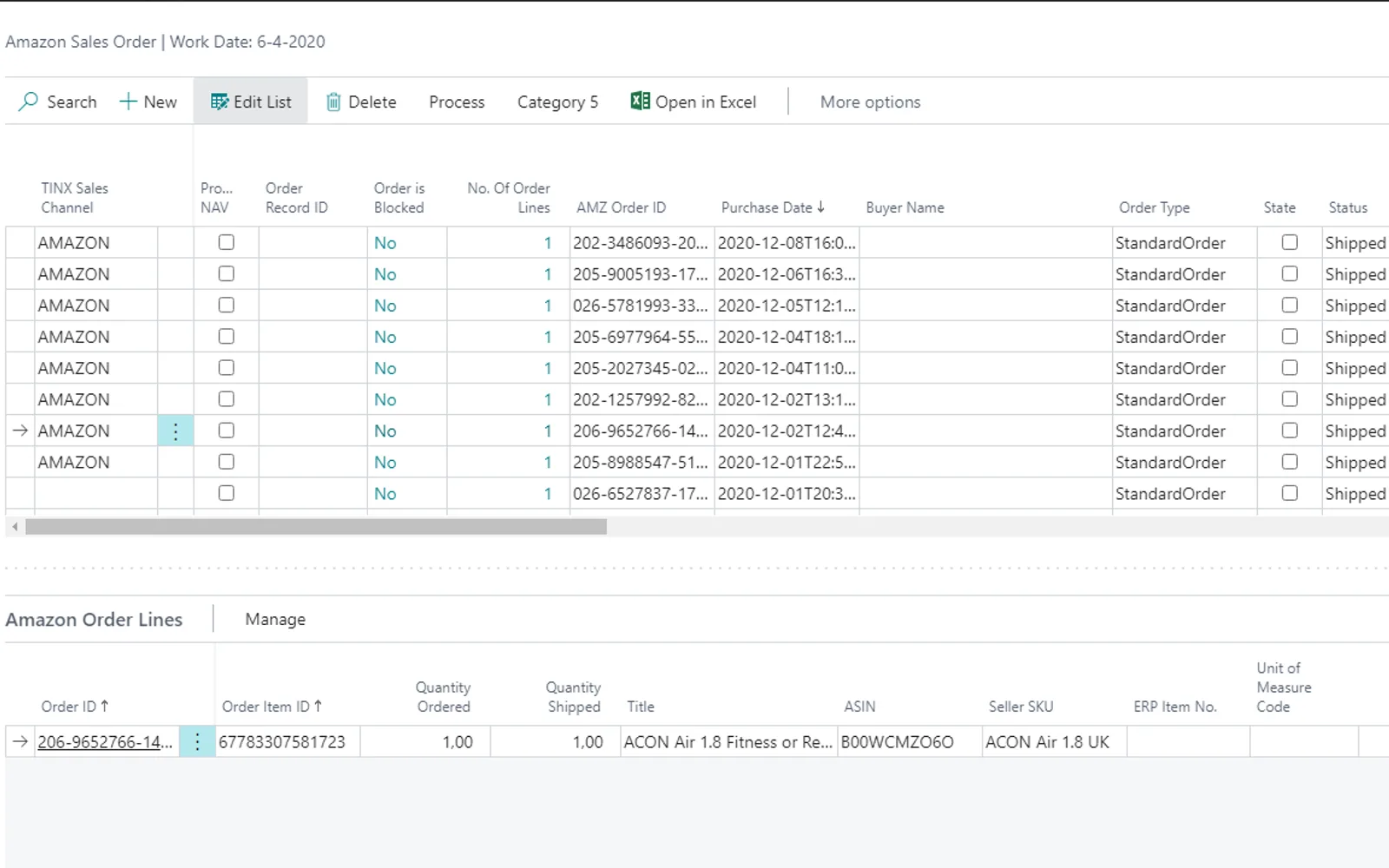Click No link for order 026-6527837

point(385,494)
